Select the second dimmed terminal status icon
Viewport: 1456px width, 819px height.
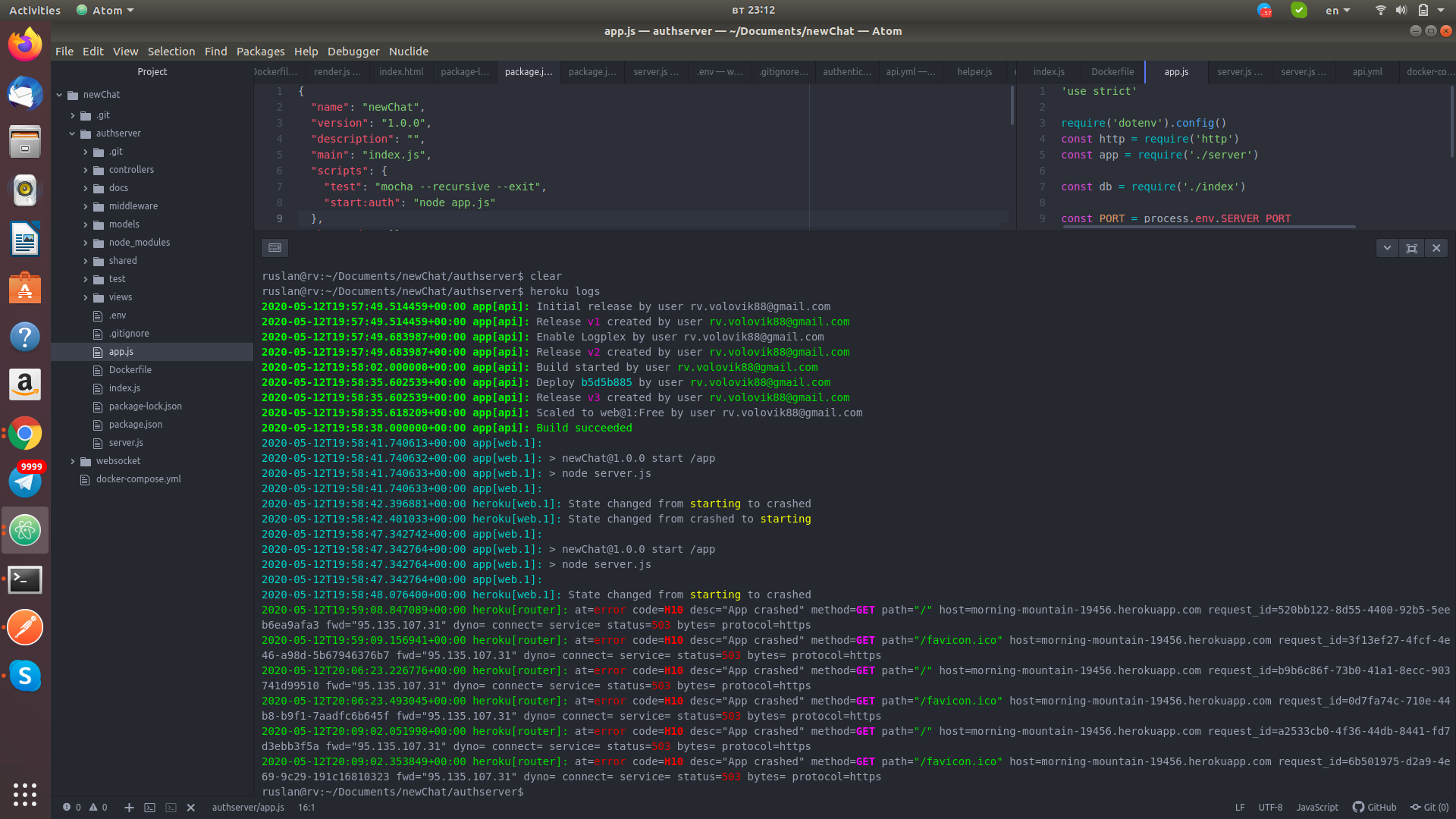[171, 808]
